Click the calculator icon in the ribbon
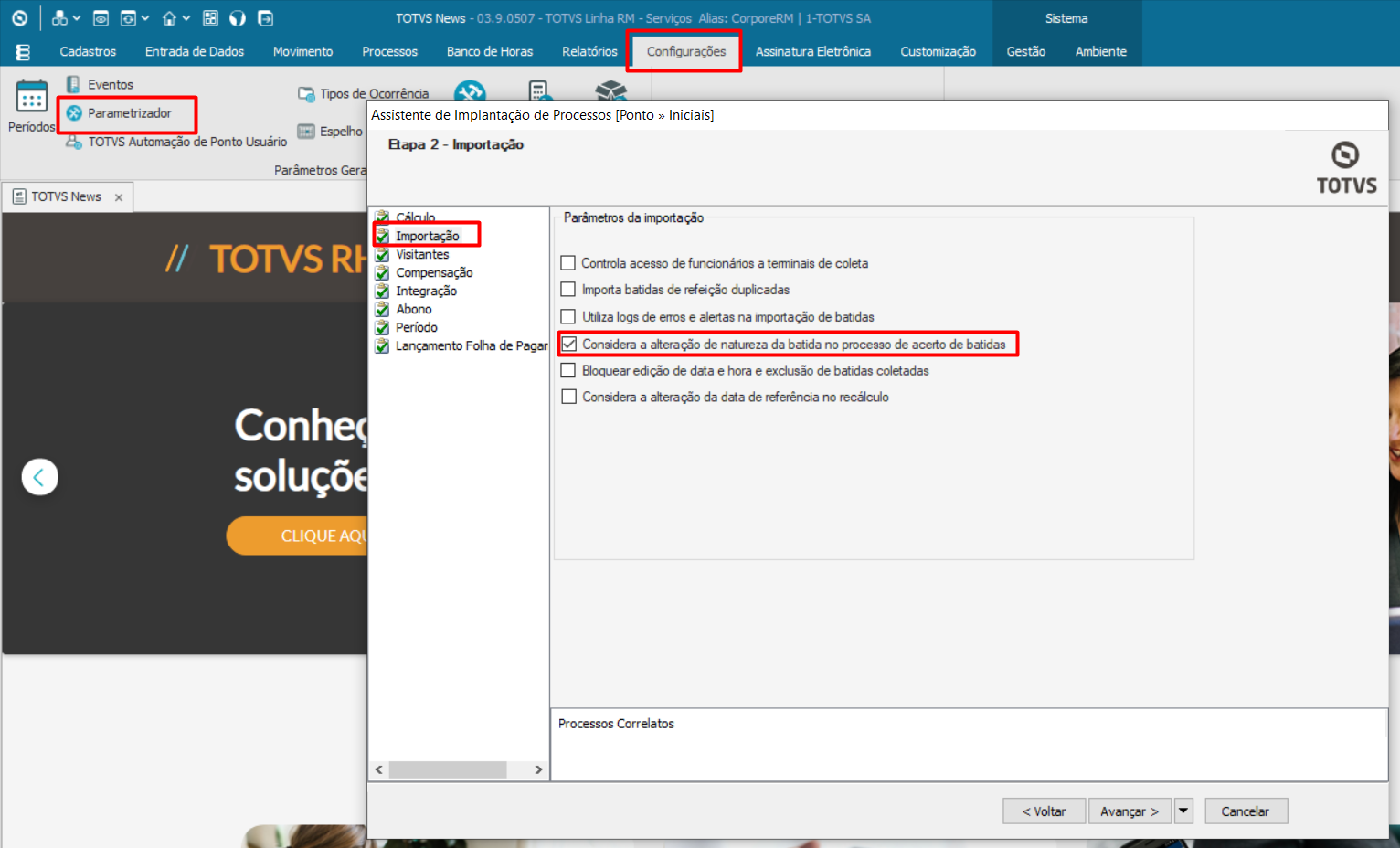1400x848 pixels. click(539, 90)
